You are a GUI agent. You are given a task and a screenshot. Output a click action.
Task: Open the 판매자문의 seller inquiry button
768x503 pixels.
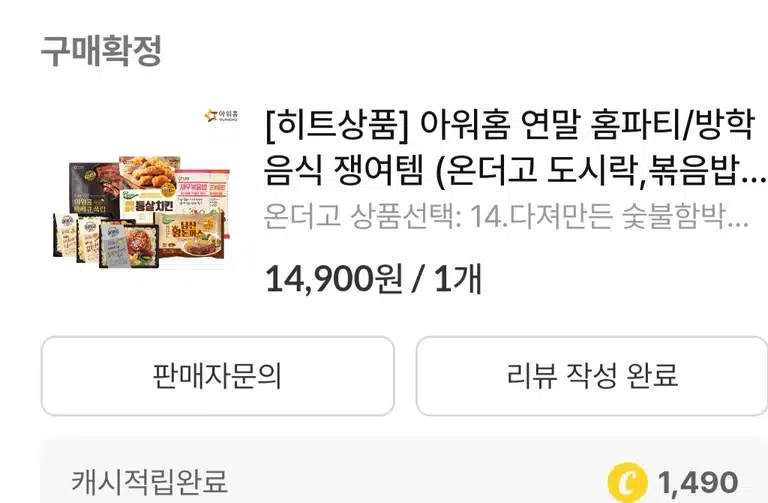pos(218,376)
